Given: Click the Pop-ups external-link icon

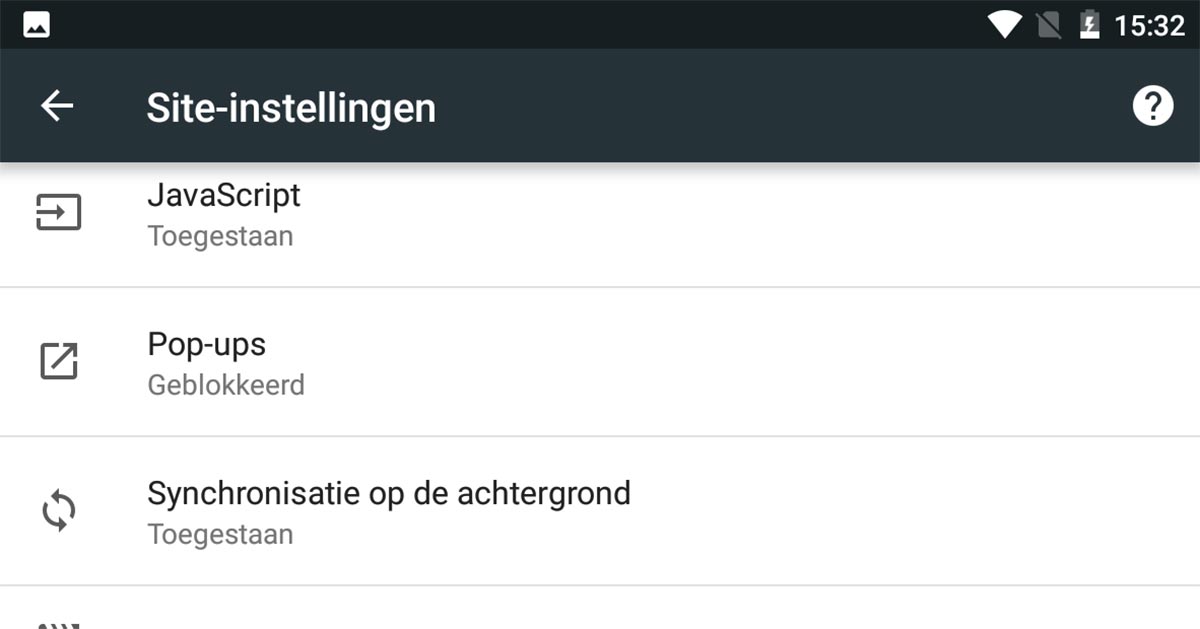Looking at the screenshot, I should (x=59, y=361).
